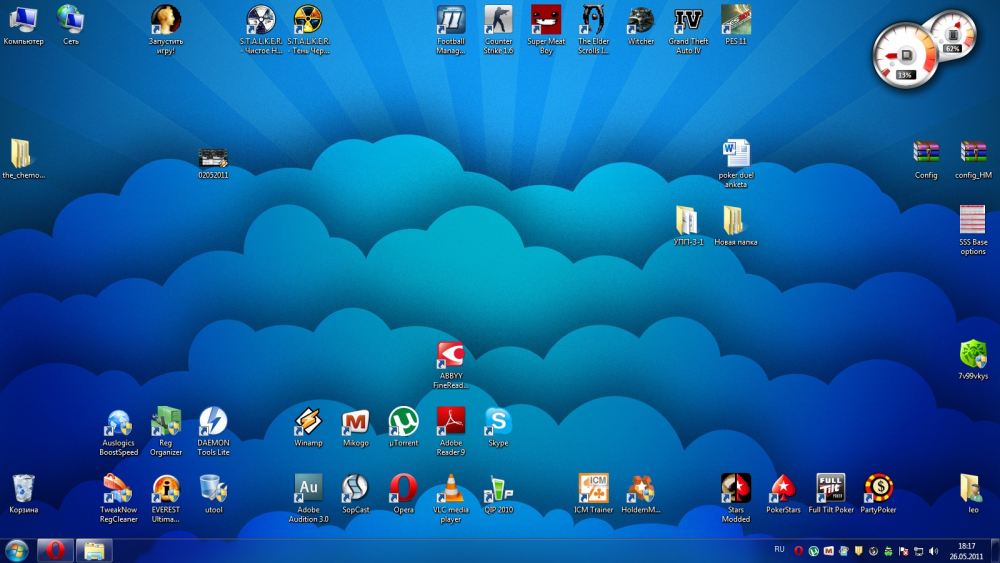Open Opera from the taskbar
Image resolution: width=1000 pixels, height=563 pixels.
coord(55,550)
